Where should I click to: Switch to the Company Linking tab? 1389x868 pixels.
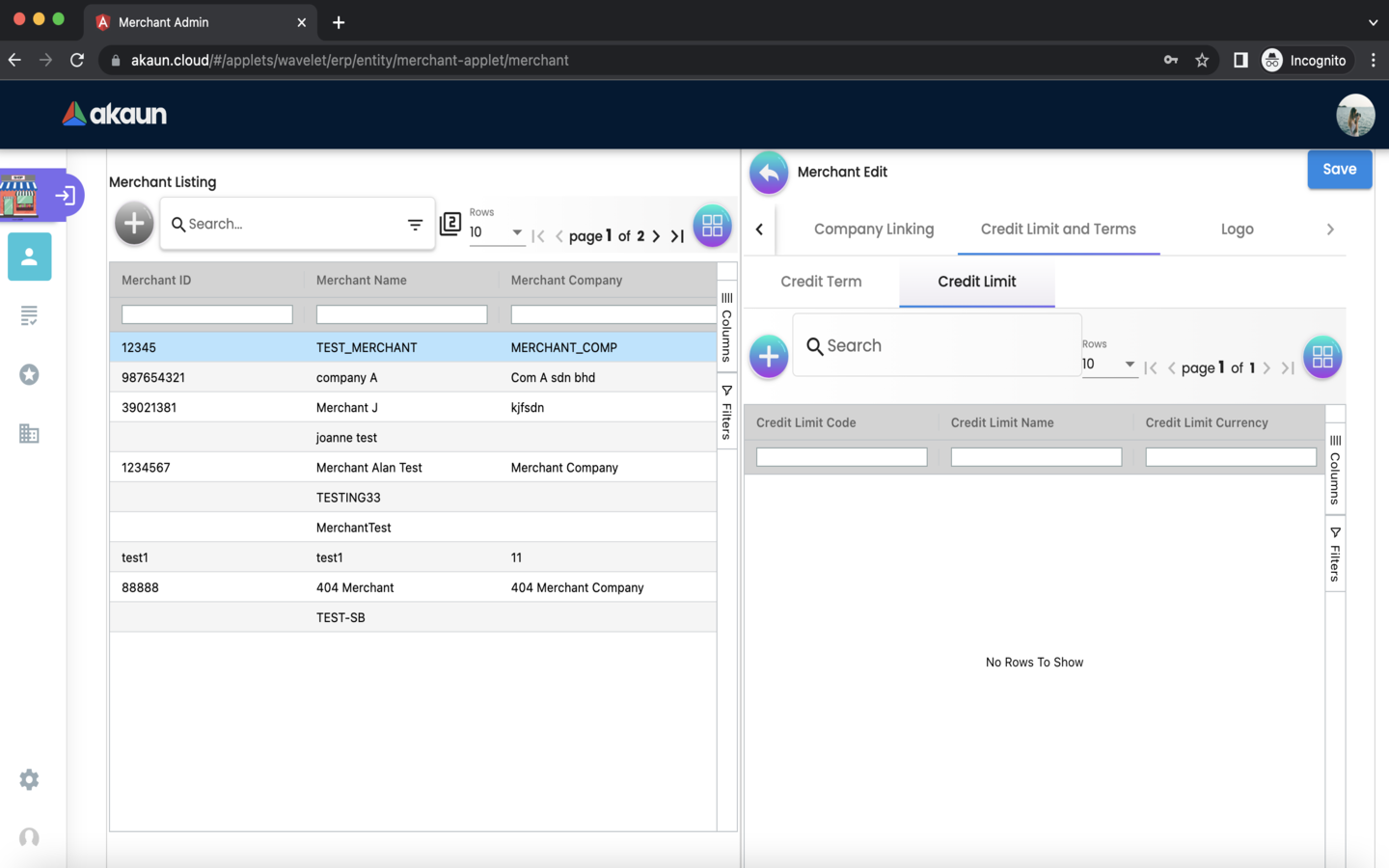[x=873, y=230]
